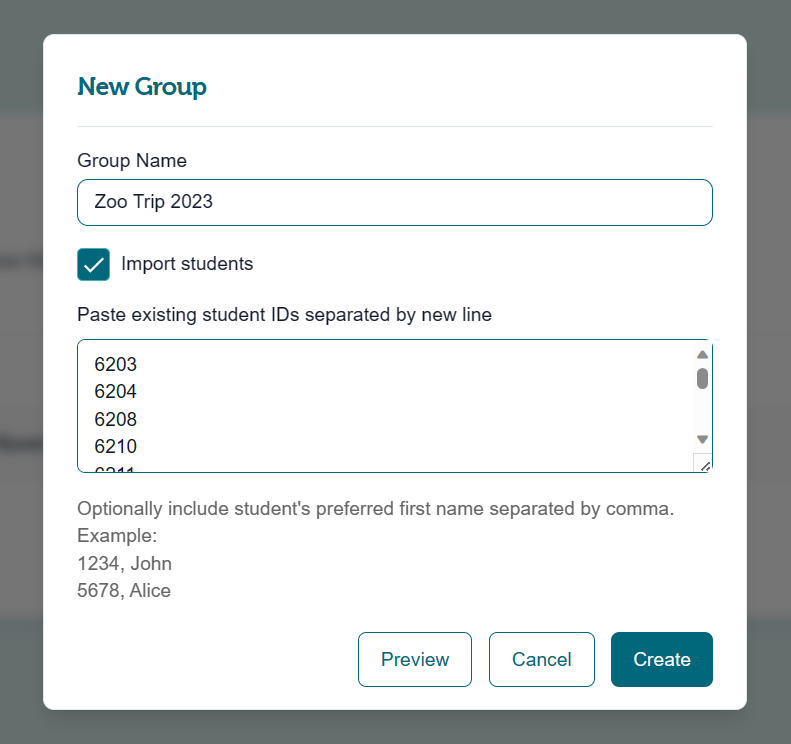The width and height of the screenshot is (791, 744).
Task: Click the Paste existing student IDs label
Action: click(284, 314)
